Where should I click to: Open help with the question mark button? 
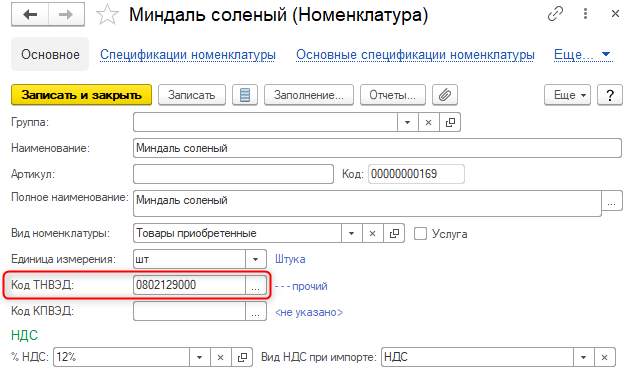pyautogui.click(x=610, y=95)
